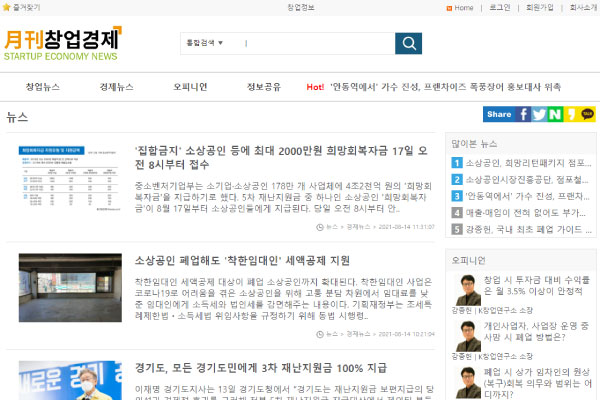The width and height of the screenshot is (600, 400).
Task: Click 중소벤처기업부 summary of the 희망회복자금 article
Action: [x=284, y=198]
